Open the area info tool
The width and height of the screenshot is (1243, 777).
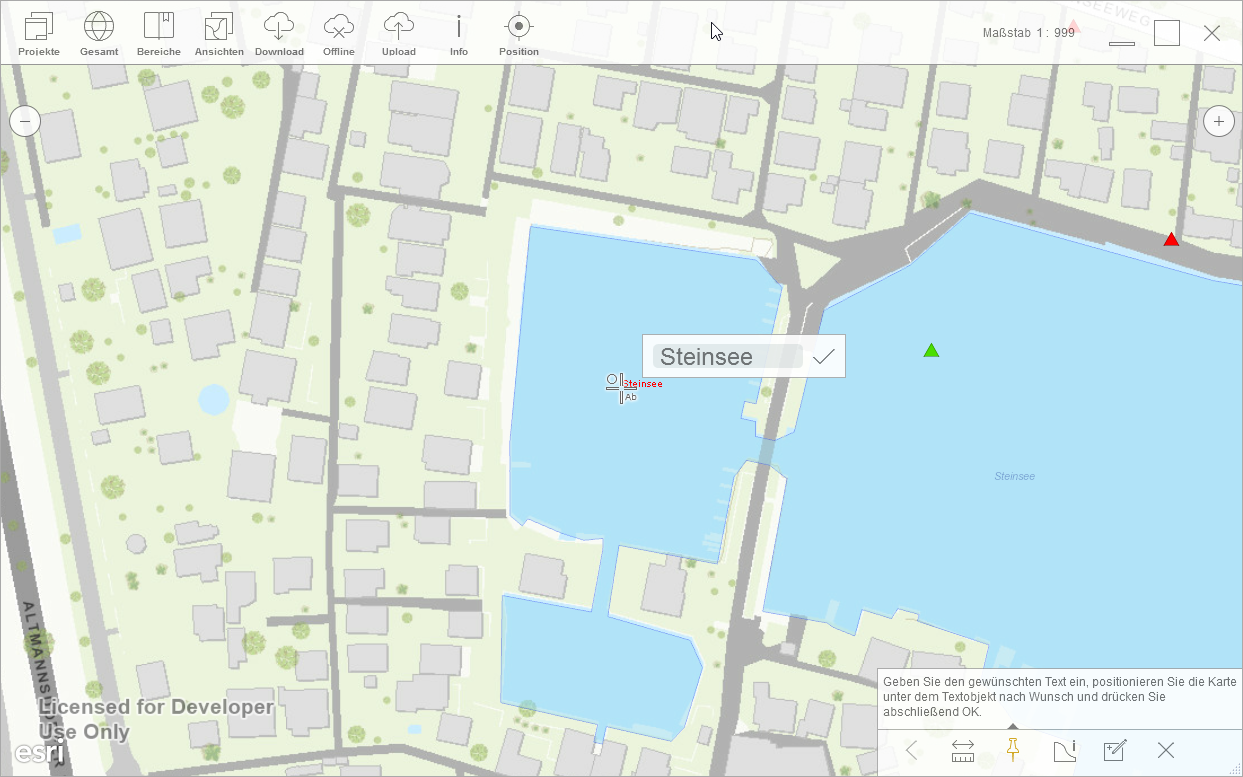[x=1064, y=751]
